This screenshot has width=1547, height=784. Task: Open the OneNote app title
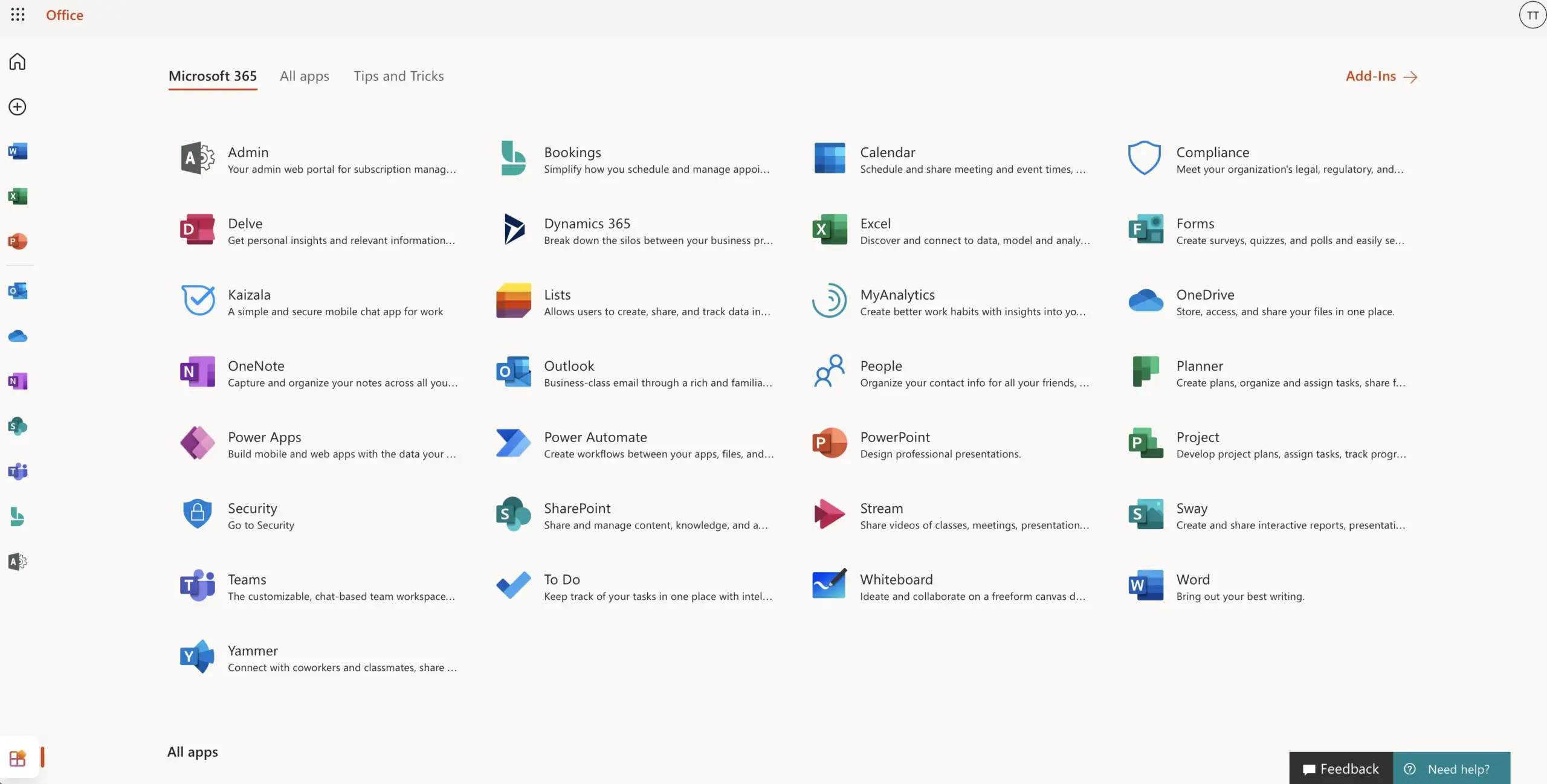tap(256, 366)
